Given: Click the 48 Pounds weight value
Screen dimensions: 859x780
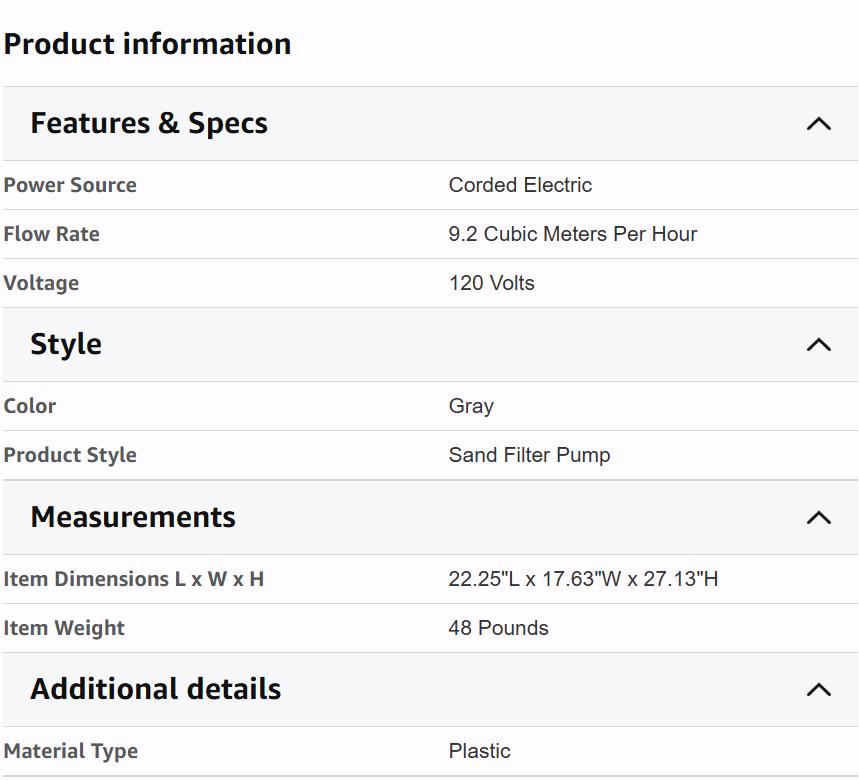Looking at the screenshot, I should [498, 628].
